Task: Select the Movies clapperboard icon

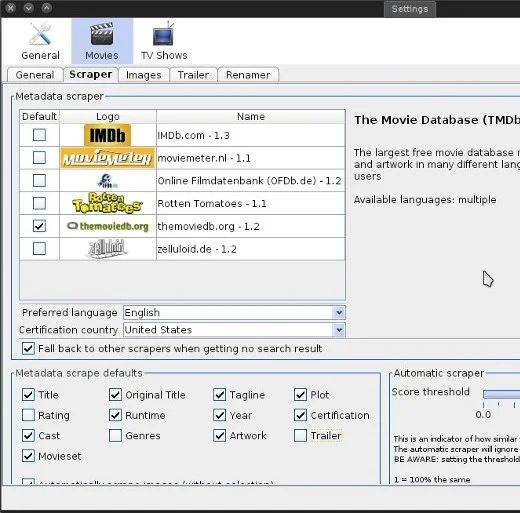Action: tap(102, 41)
